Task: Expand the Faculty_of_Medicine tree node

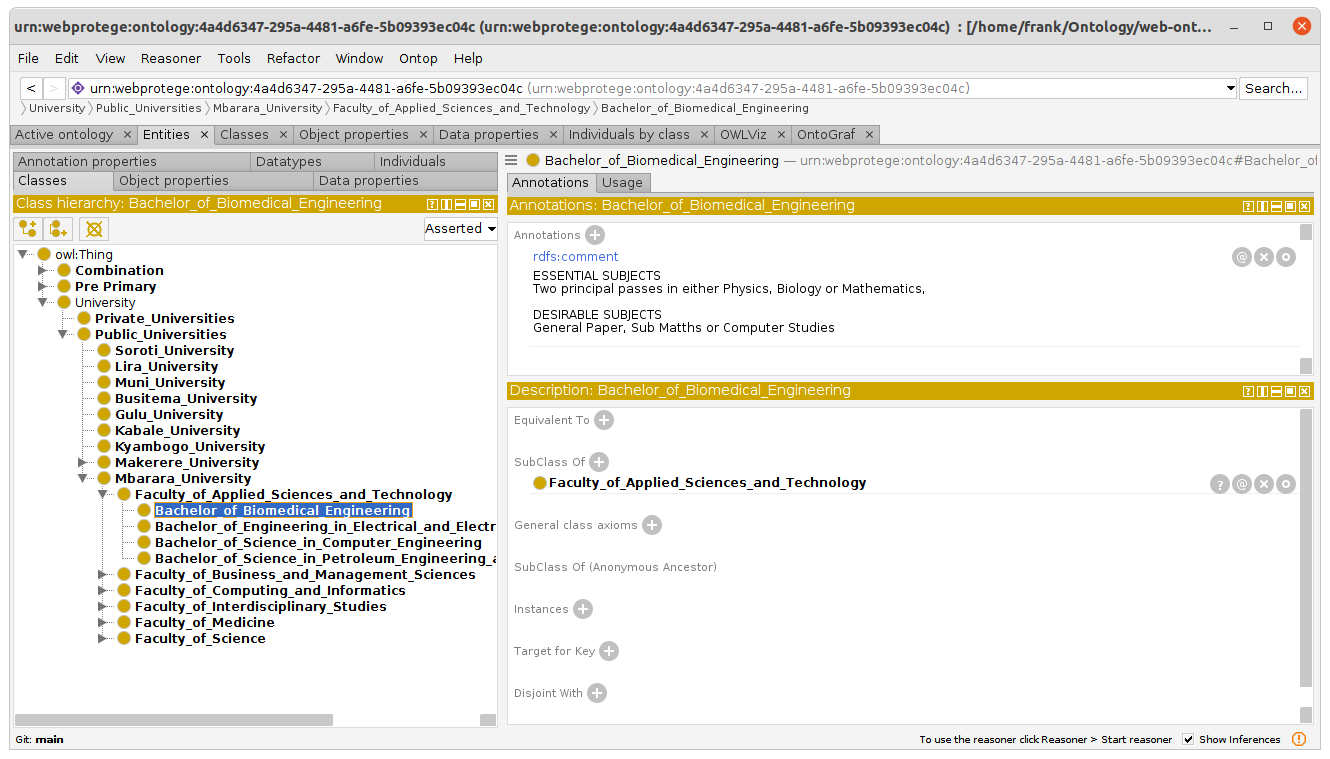Action: pos(103,623)
